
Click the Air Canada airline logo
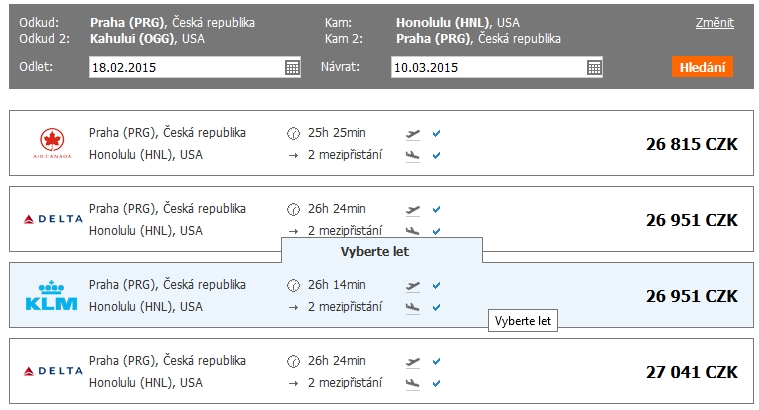[52, 143]
